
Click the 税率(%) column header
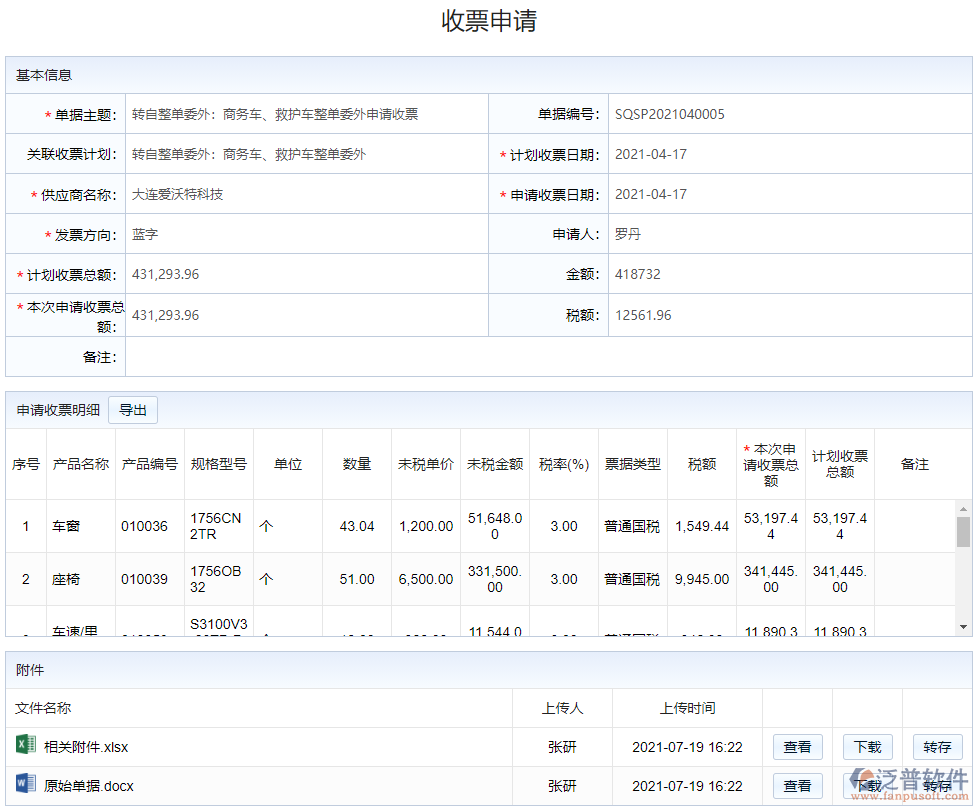tap(564, 464)
